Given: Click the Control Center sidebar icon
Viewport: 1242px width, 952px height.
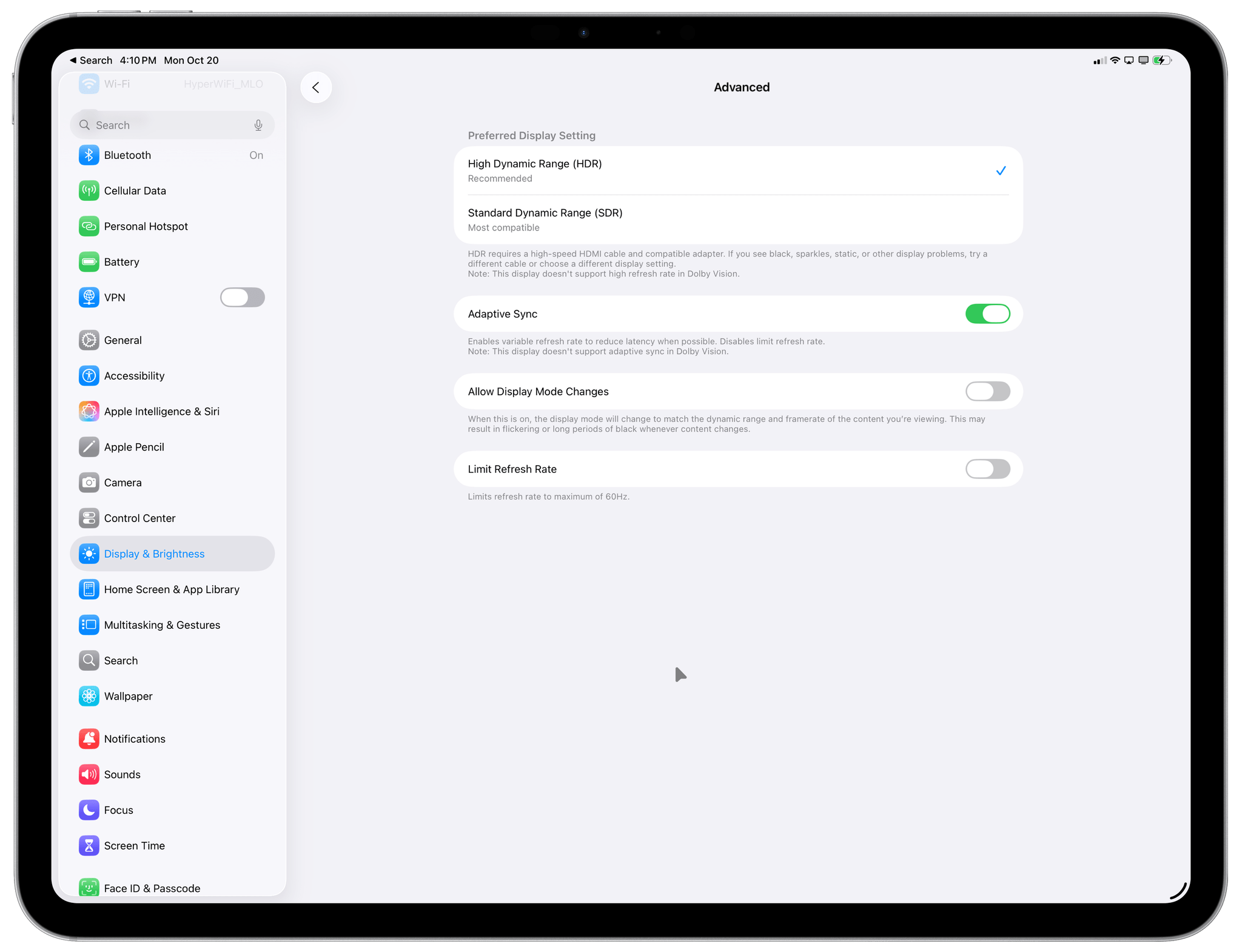Looking at the screenshot, I should [x=89, y=518].
